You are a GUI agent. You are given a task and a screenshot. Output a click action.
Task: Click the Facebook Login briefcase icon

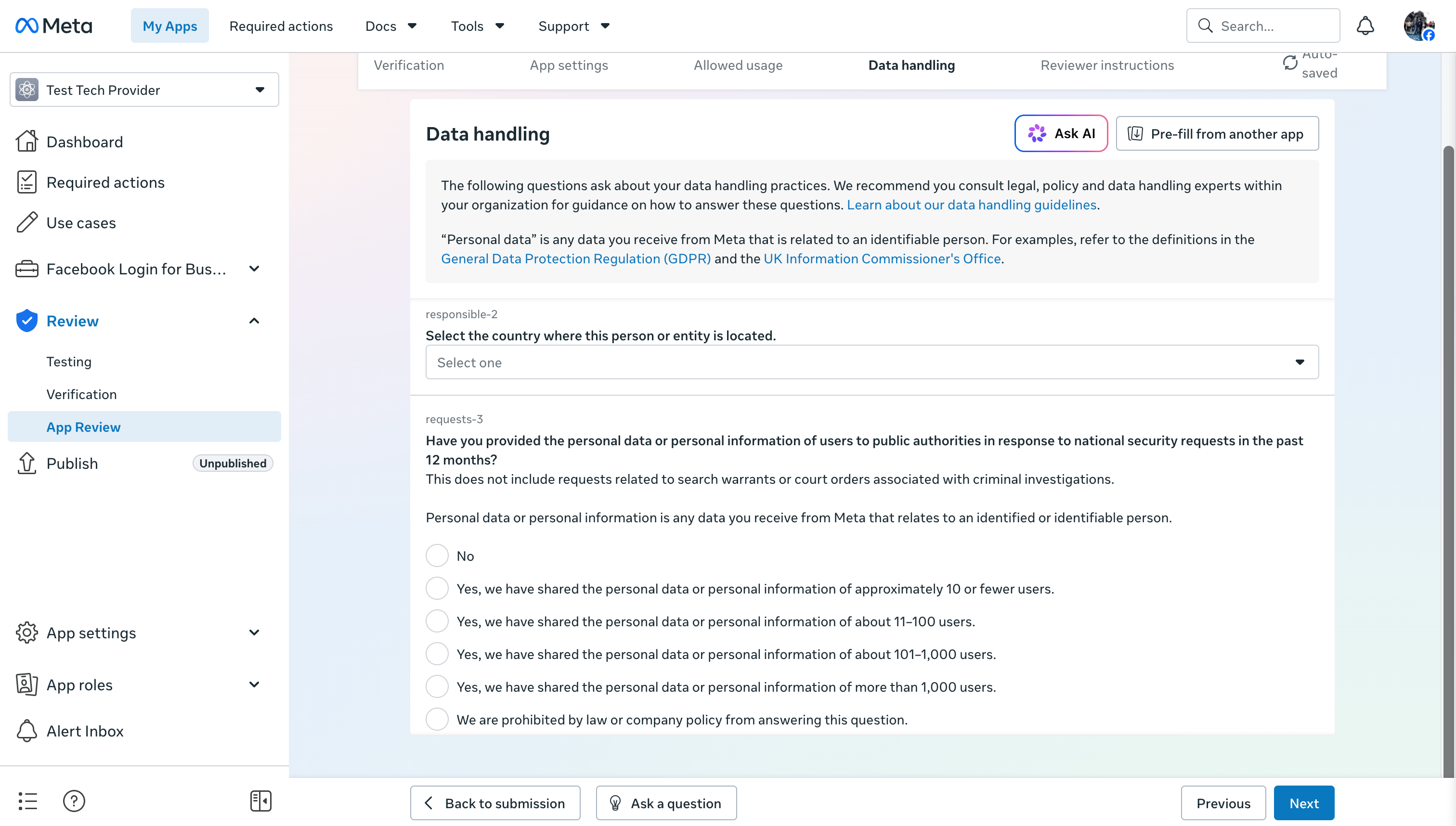click(x=26, y=268)
